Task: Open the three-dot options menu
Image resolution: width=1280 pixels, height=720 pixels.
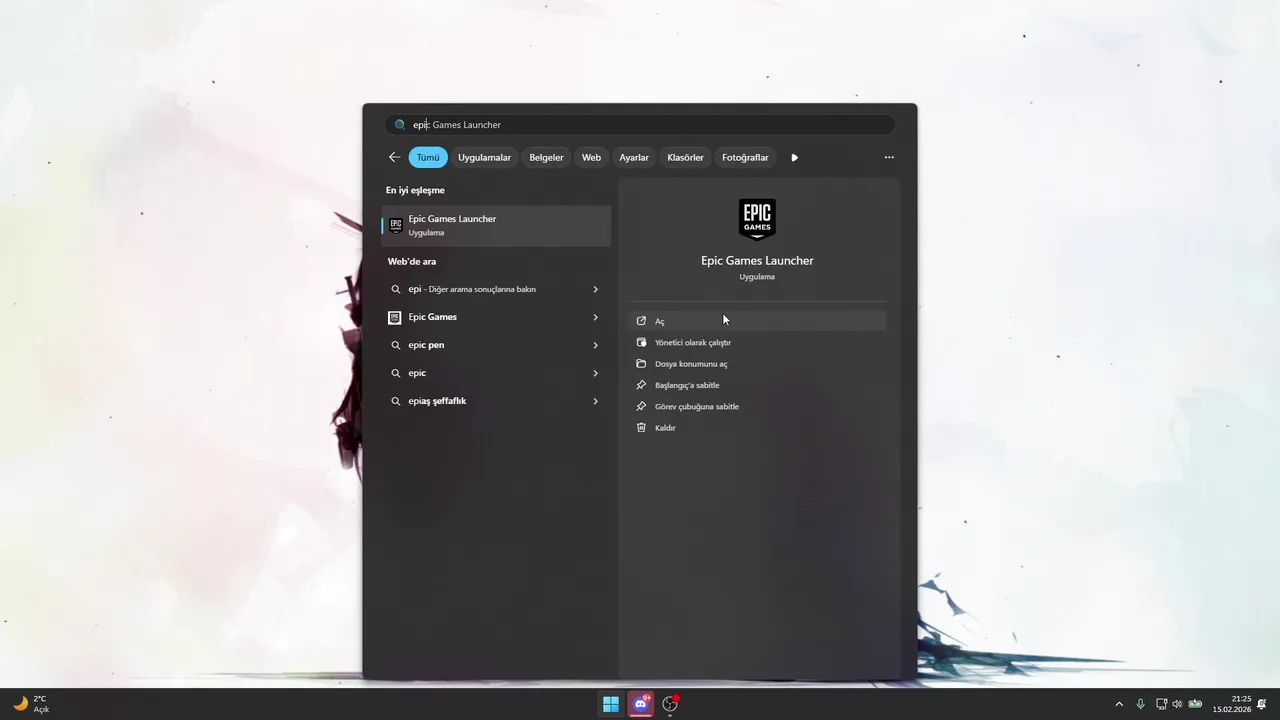Action: 889,157
